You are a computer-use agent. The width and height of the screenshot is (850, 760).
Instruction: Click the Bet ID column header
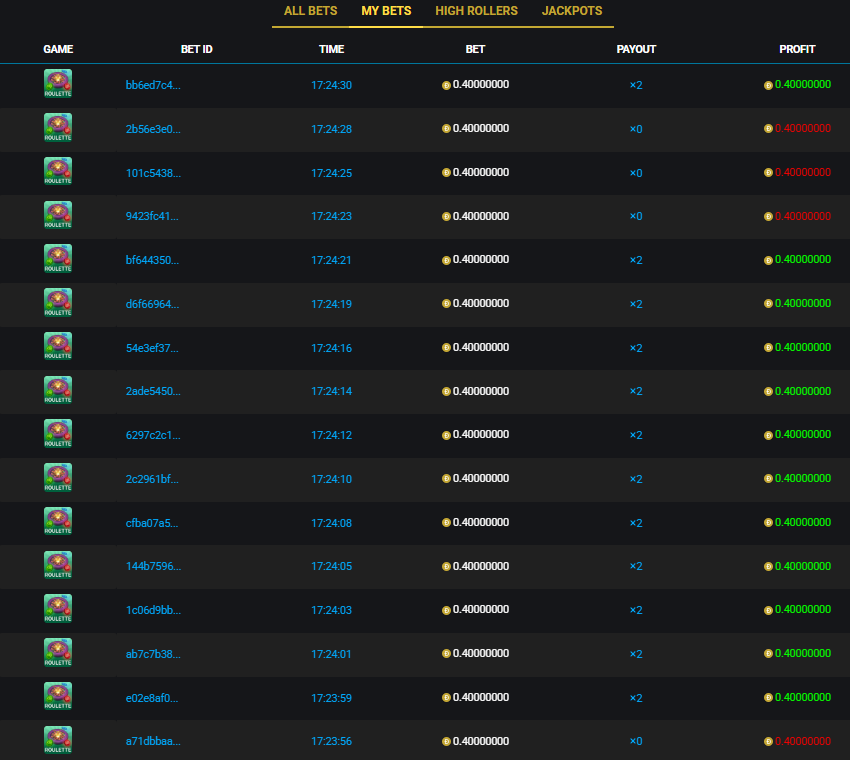point(197,49)
